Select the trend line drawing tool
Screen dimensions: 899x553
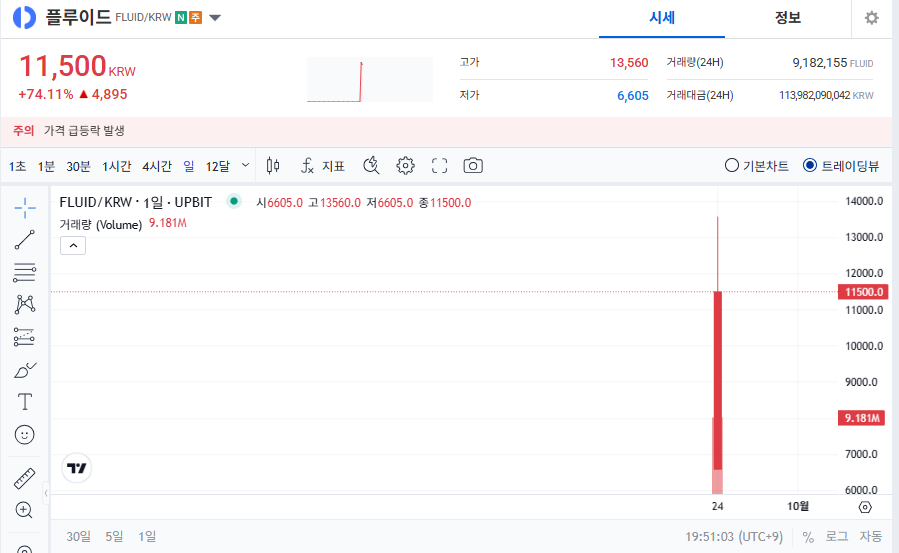(25, 240)
